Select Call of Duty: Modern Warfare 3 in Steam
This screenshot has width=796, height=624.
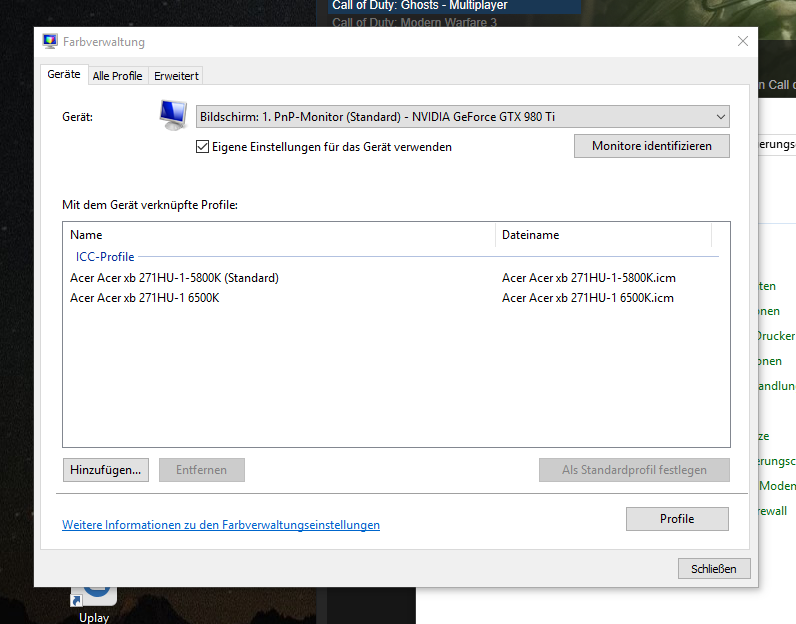414,22
